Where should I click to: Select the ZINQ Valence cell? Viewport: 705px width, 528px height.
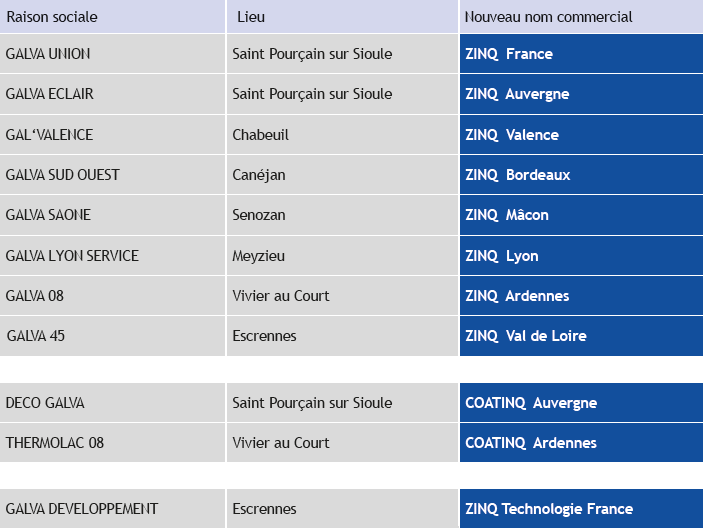[x=581, y=134]
